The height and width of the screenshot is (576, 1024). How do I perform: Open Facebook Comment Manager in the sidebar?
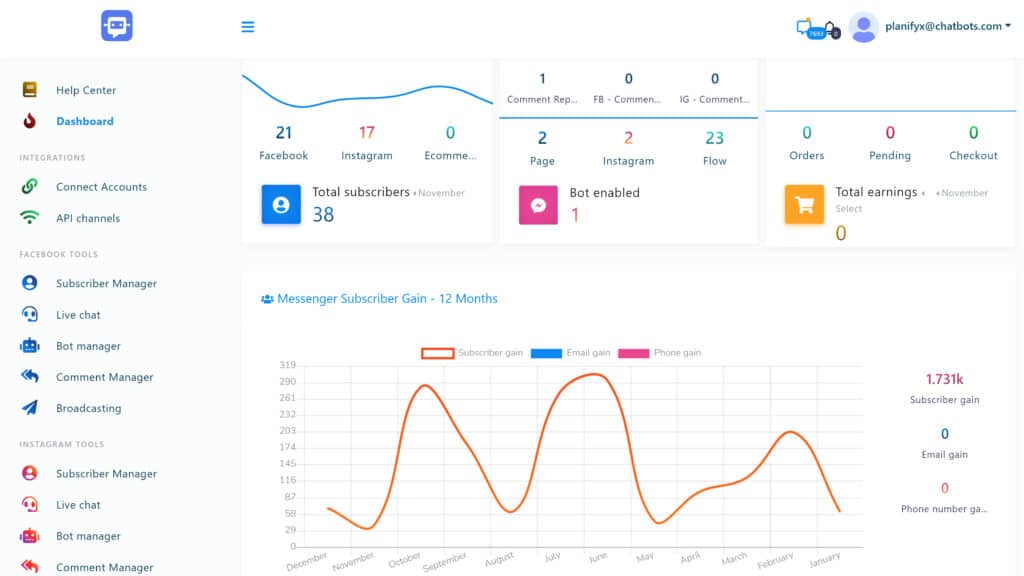104,377
